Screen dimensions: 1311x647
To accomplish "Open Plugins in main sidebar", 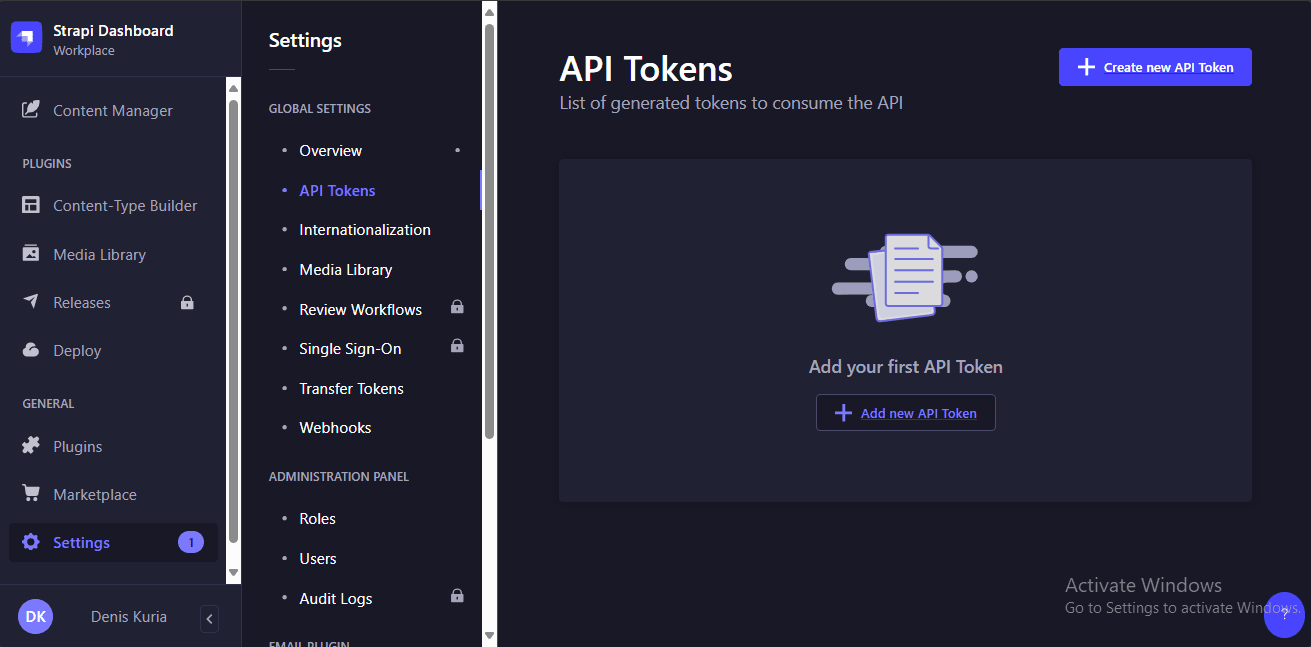I will (77, 446).
